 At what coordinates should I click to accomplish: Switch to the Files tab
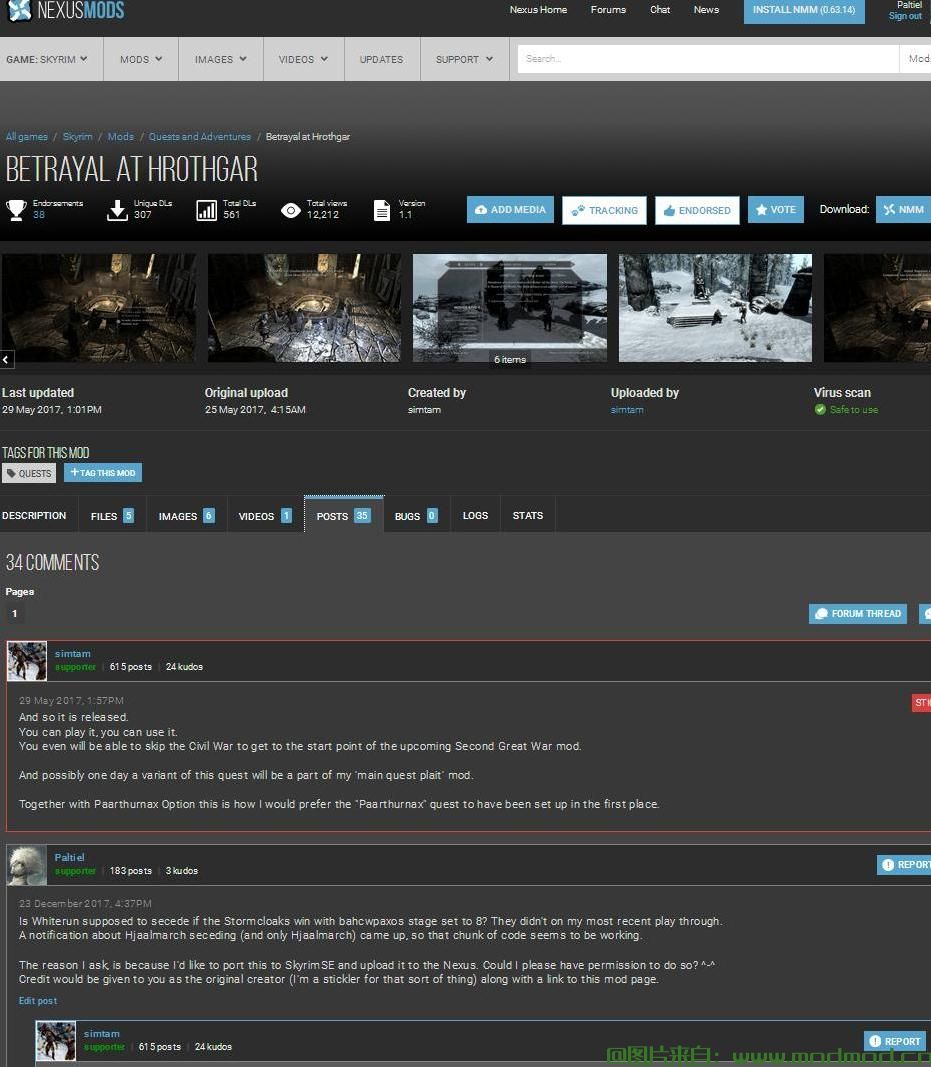coord(112,516)
